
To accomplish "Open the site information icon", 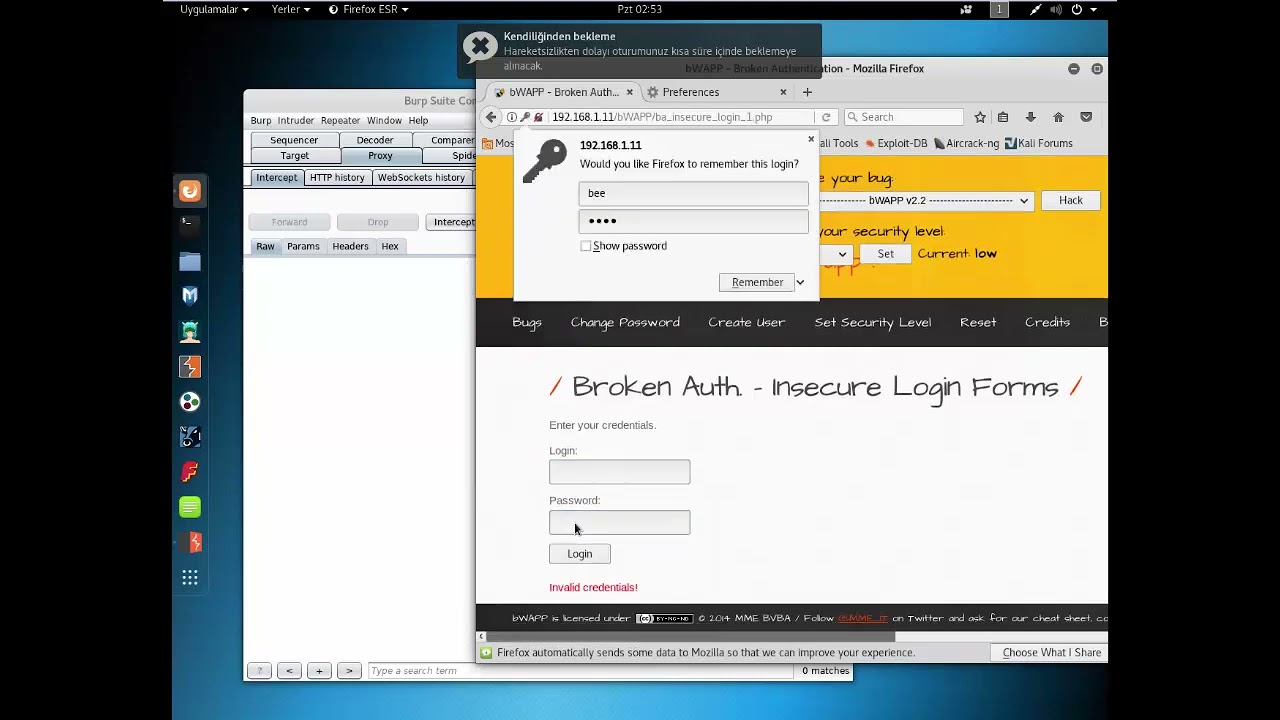I will pyautogui.click(x=511, y=117).
